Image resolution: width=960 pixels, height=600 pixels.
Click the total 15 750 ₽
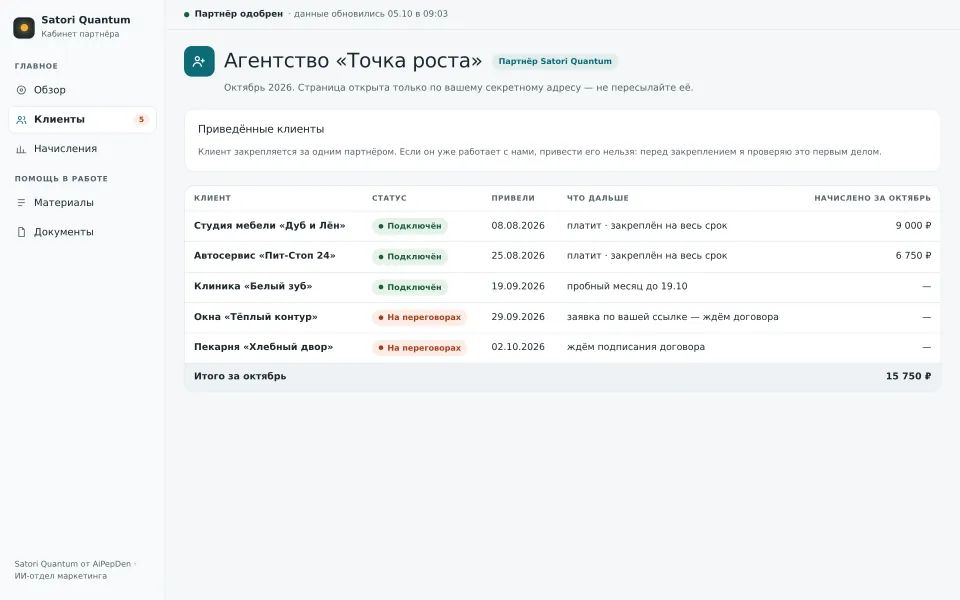tap(908, 376)
